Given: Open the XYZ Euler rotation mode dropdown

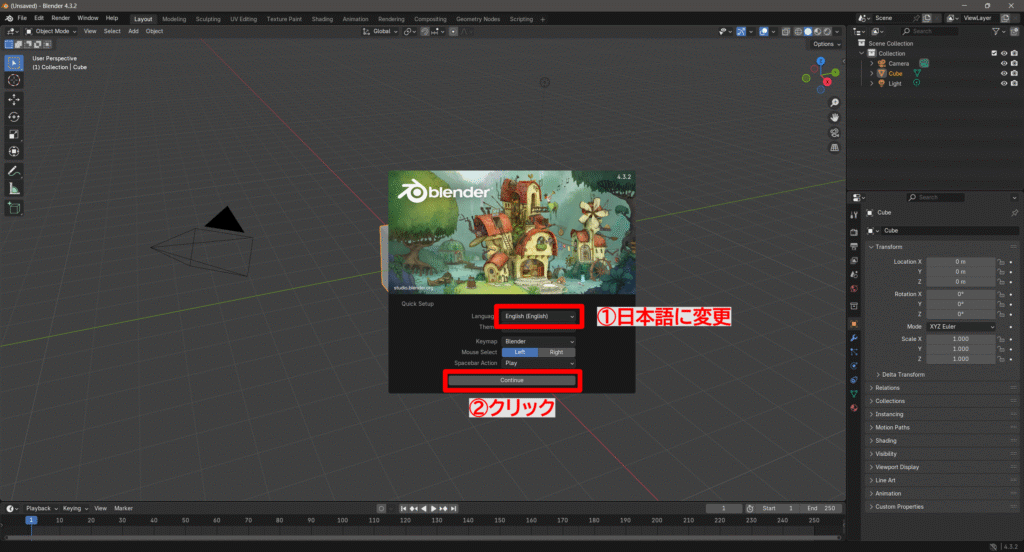Looking at the screenshot, I should point(961,327).
